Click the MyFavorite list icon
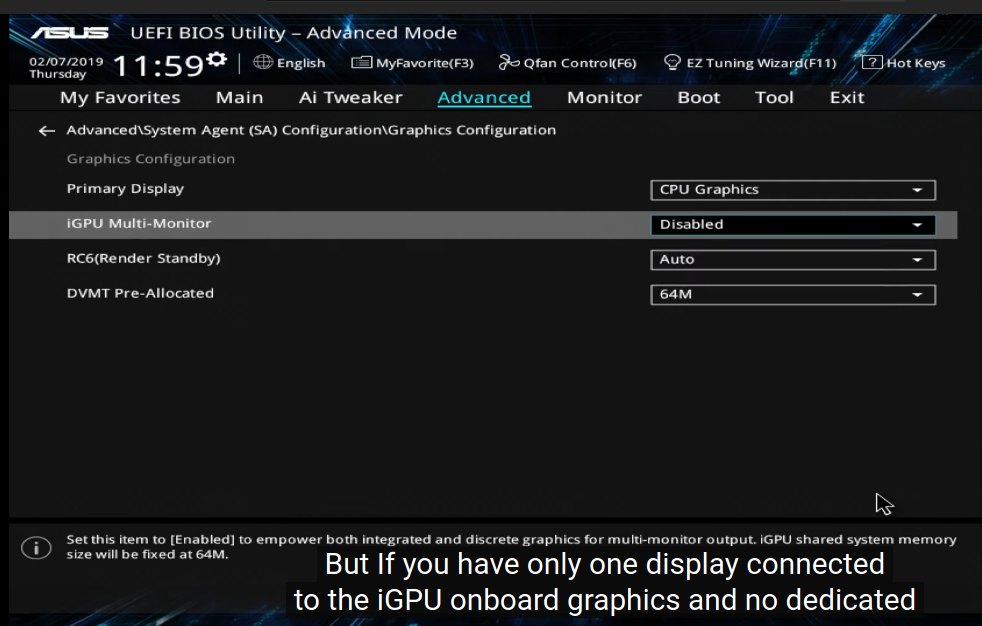982x626 pixels. pyautogui.click(x=361, y=63)
